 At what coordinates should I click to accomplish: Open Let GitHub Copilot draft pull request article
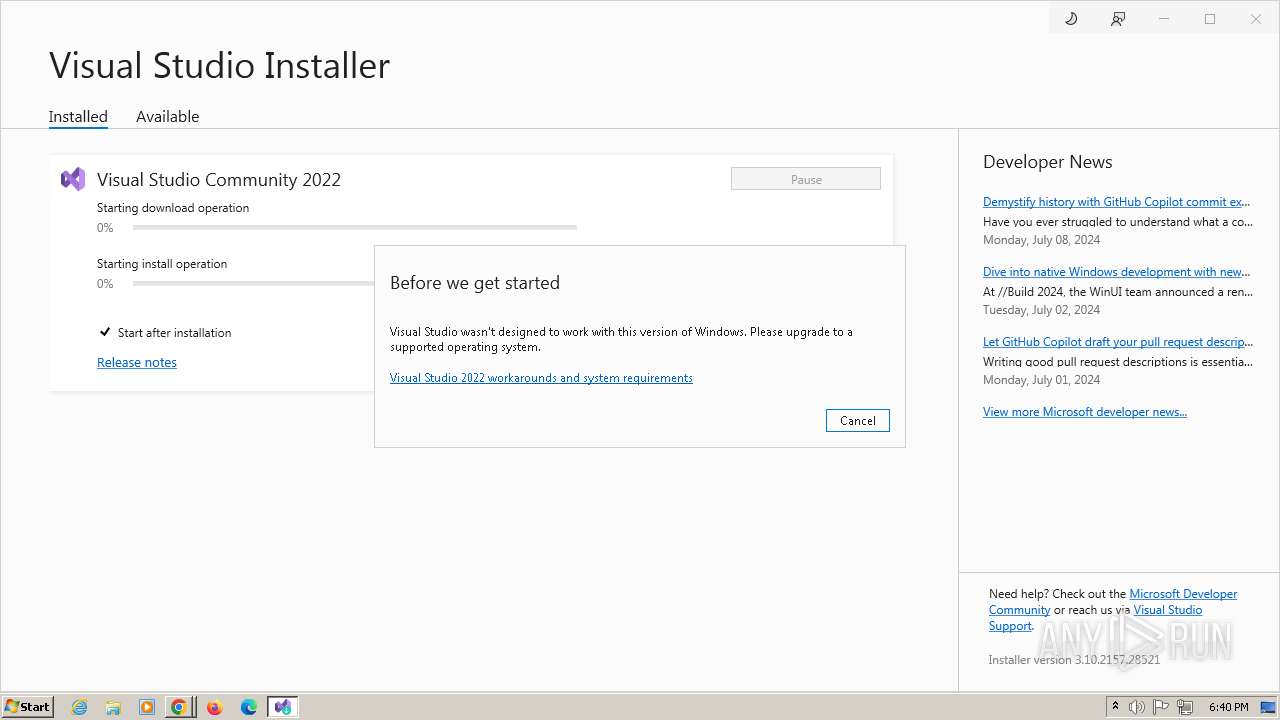[1118, 342]
